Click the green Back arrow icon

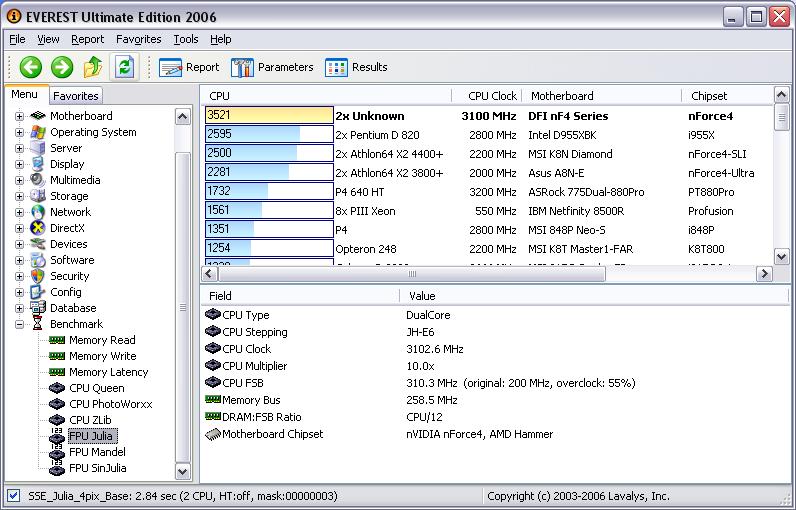(30, 67)
